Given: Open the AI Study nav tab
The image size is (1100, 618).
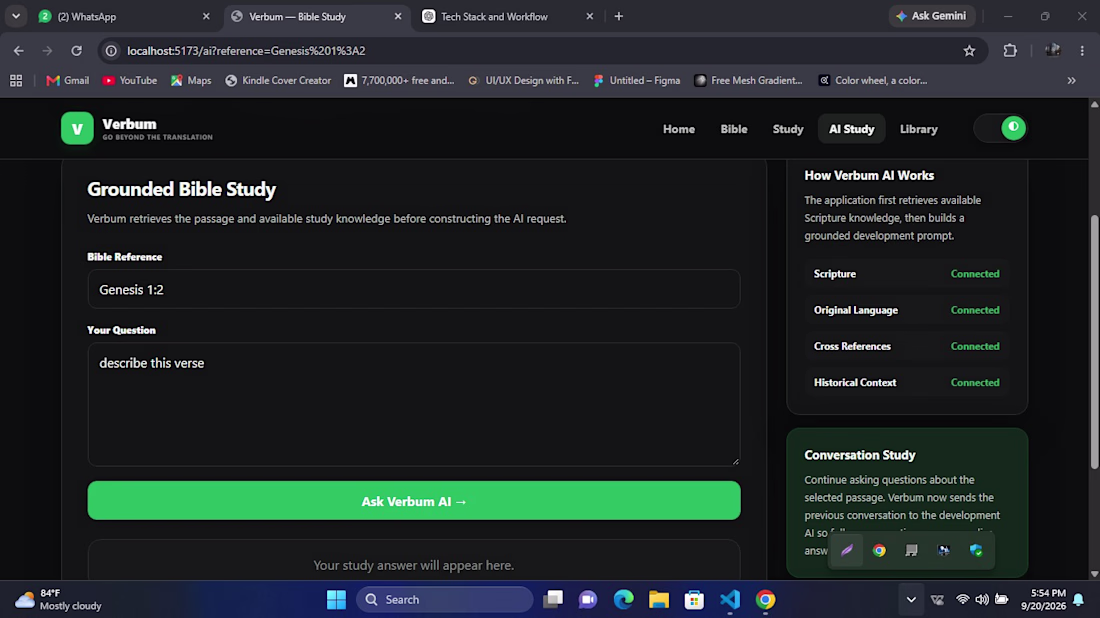Looking at the screenshot, I should coord(852,129).
